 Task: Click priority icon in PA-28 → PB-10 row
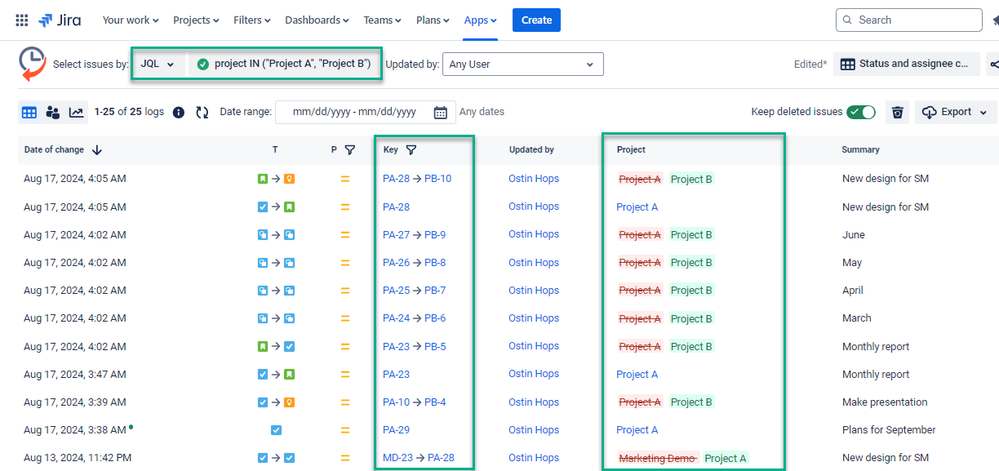point(345,179)
